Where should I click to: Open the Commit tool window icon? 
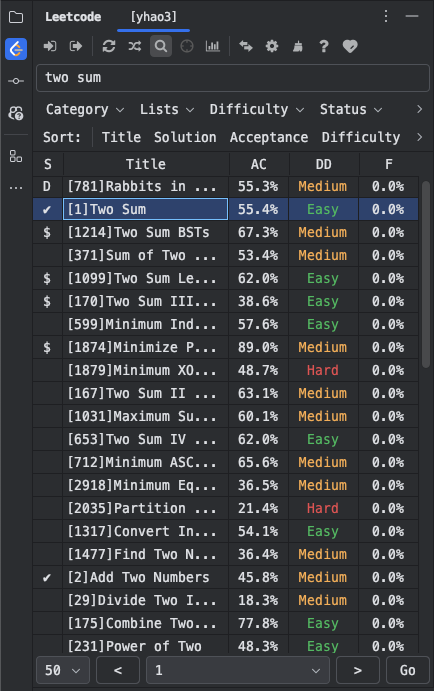pyautogui.click(x=16, y=81)
